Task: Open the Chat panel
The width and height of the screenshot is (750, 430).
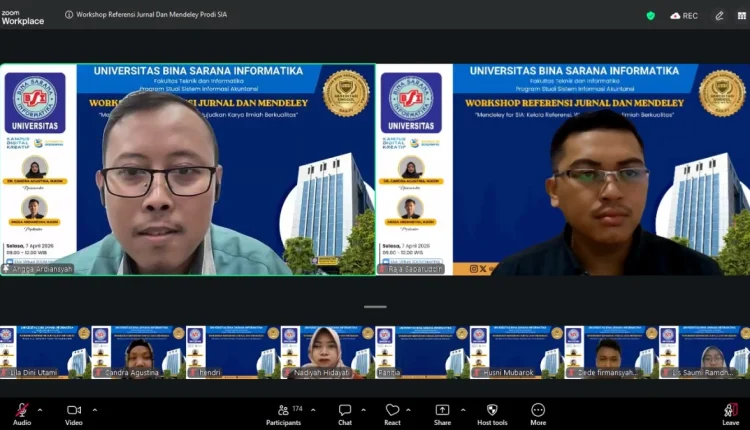Action: (345, 414)
